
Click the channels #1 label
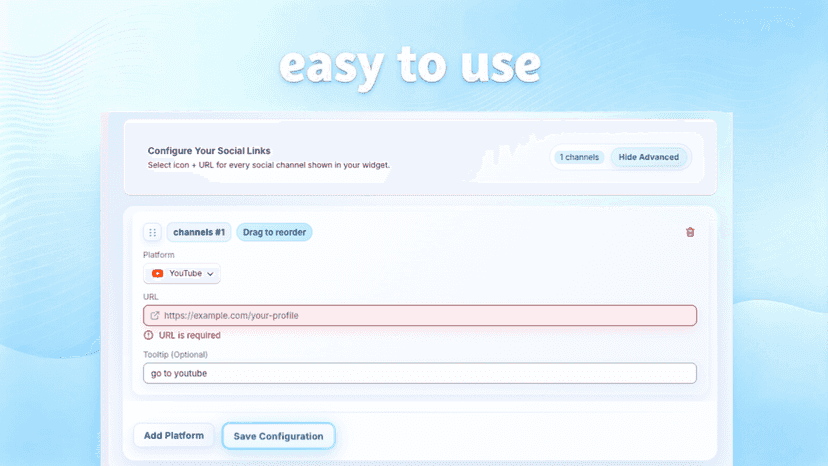coord(199,232)
